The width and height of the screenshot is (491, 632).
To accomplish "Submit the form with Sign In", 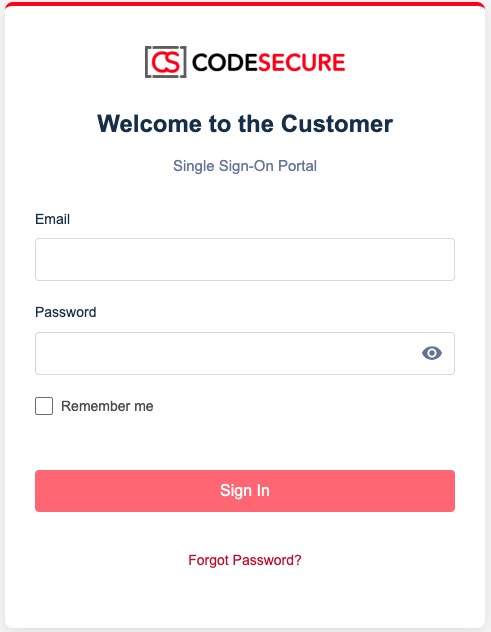I will 245,491.
